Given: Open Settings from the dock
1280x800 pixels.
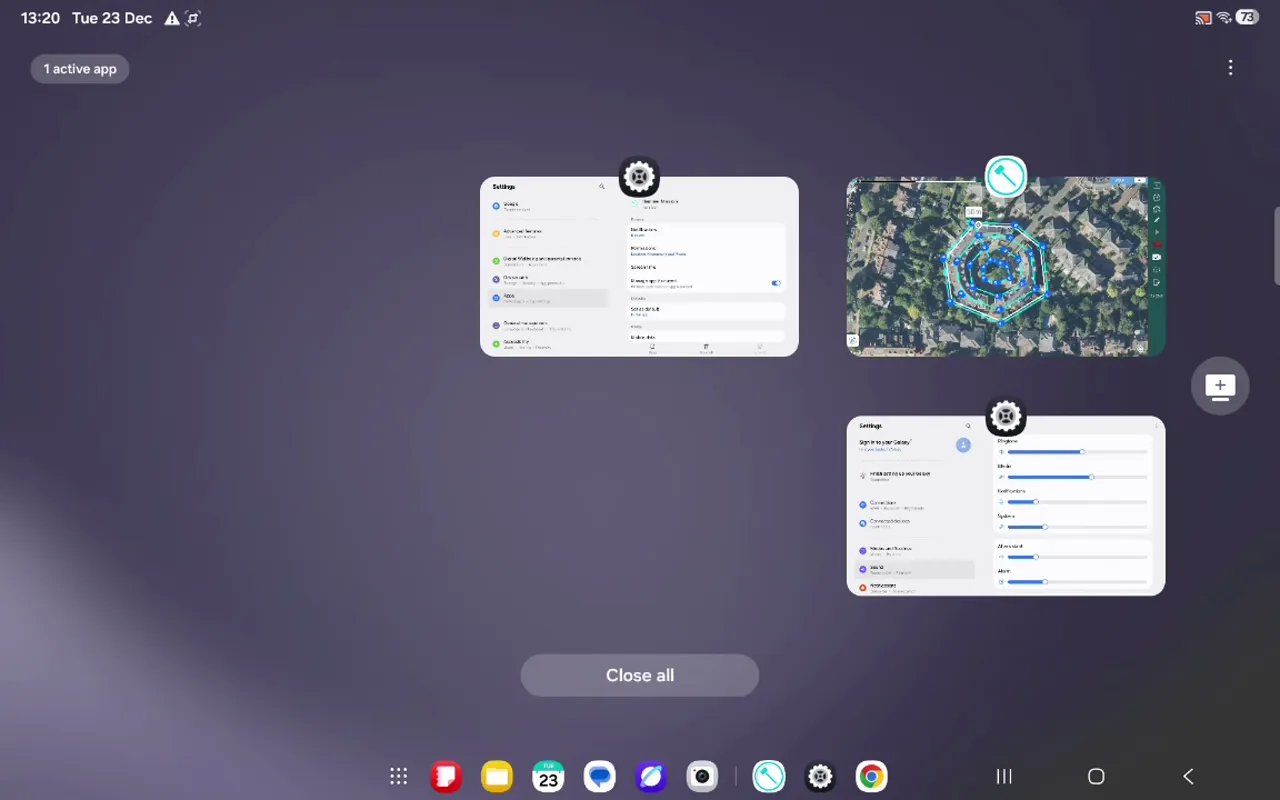Looking at the screenshot, I should 819,776.
